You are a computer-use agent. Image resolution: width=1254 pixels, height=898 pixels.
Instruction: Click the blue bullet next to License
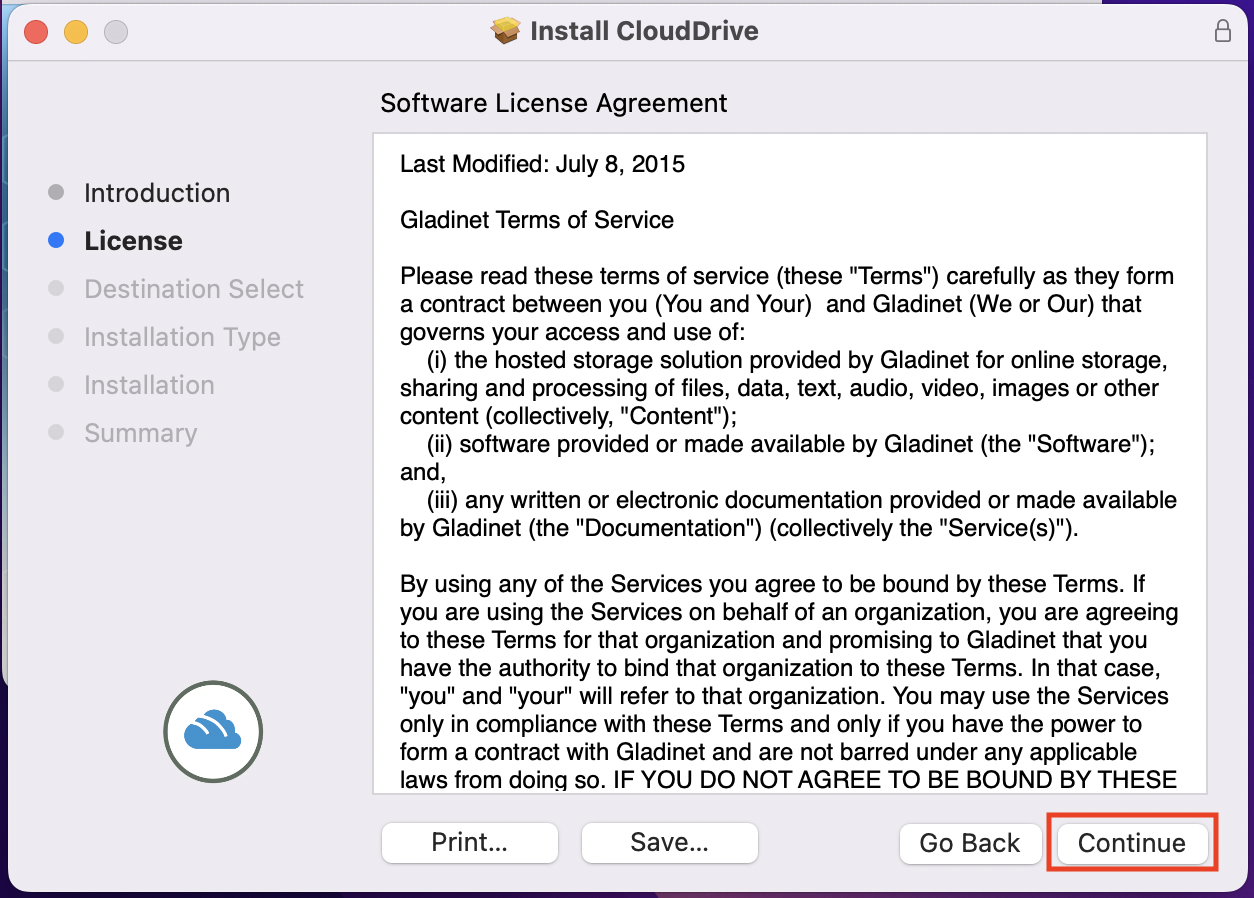(56, 240)
